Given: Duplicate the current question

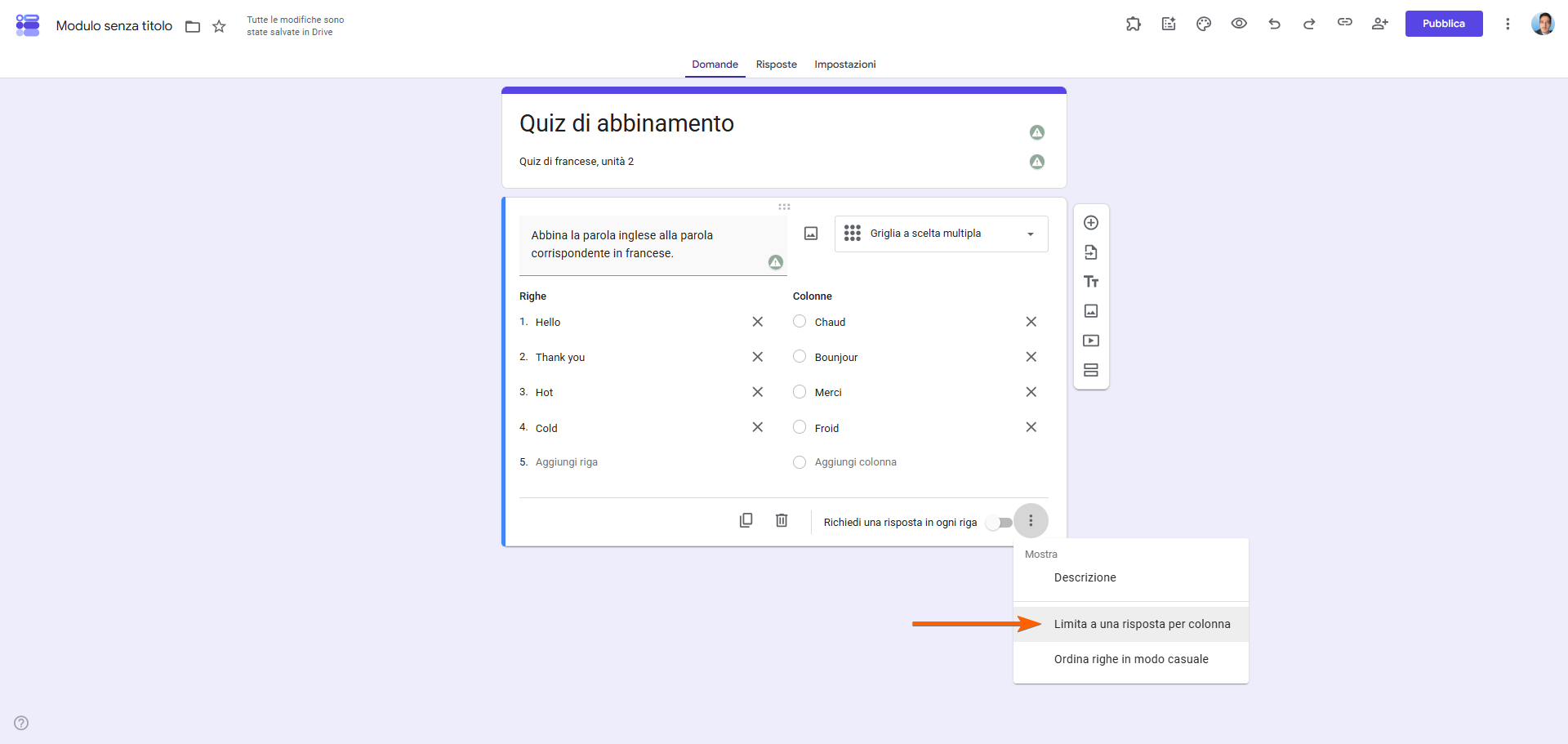Looking at the screenshot, I should point(746,520).
